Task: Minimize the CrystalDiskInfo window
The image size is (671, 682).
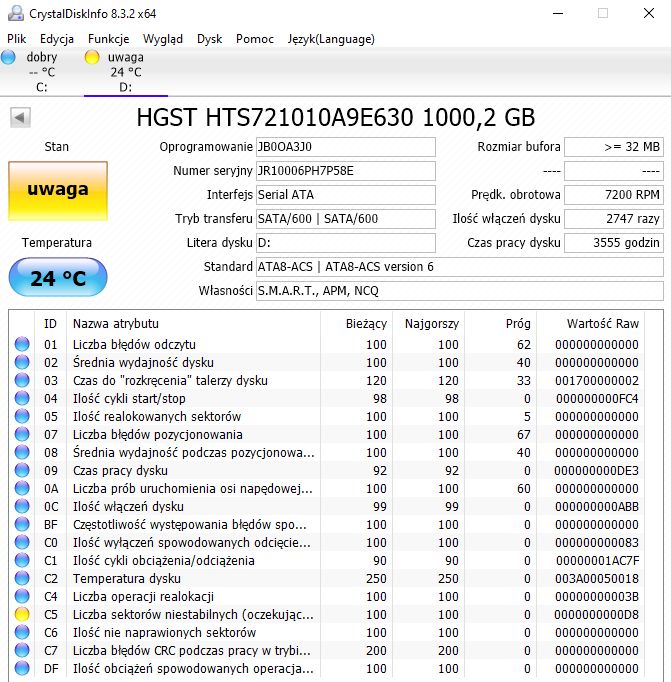Action: pos(558,13)
